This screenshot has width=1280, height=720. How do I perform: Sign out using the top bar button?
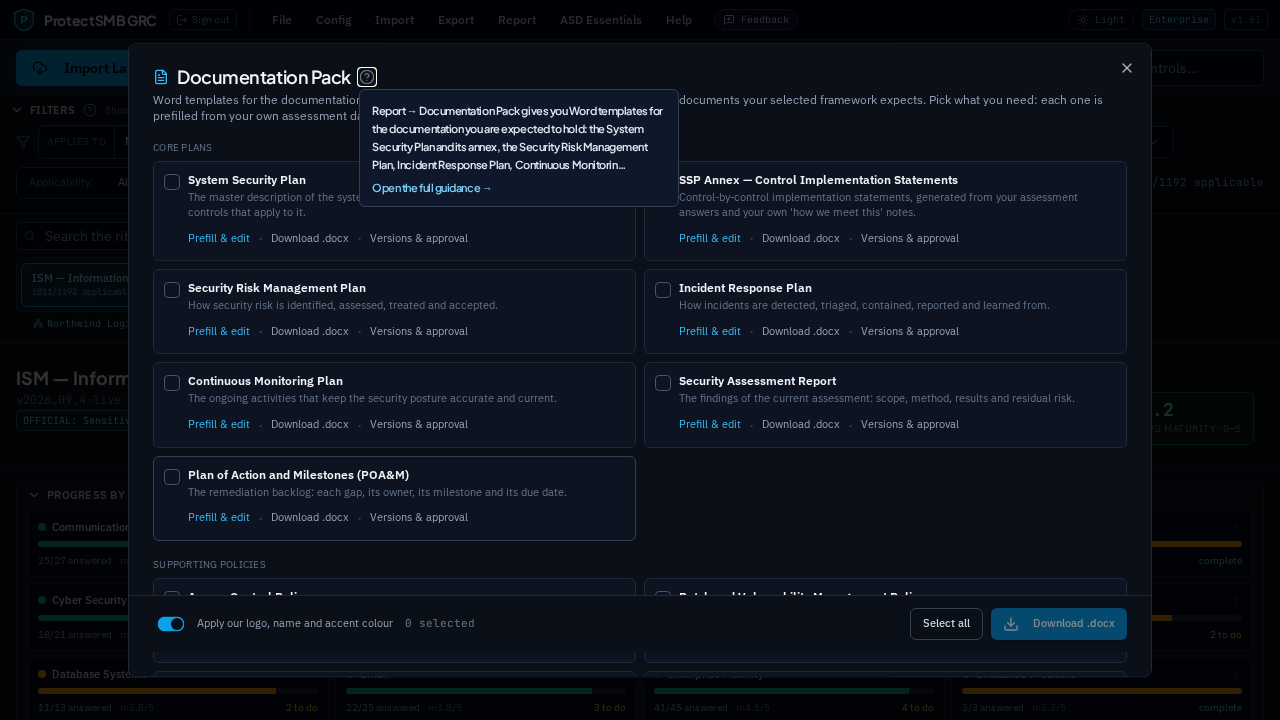(x=203, y=20)
